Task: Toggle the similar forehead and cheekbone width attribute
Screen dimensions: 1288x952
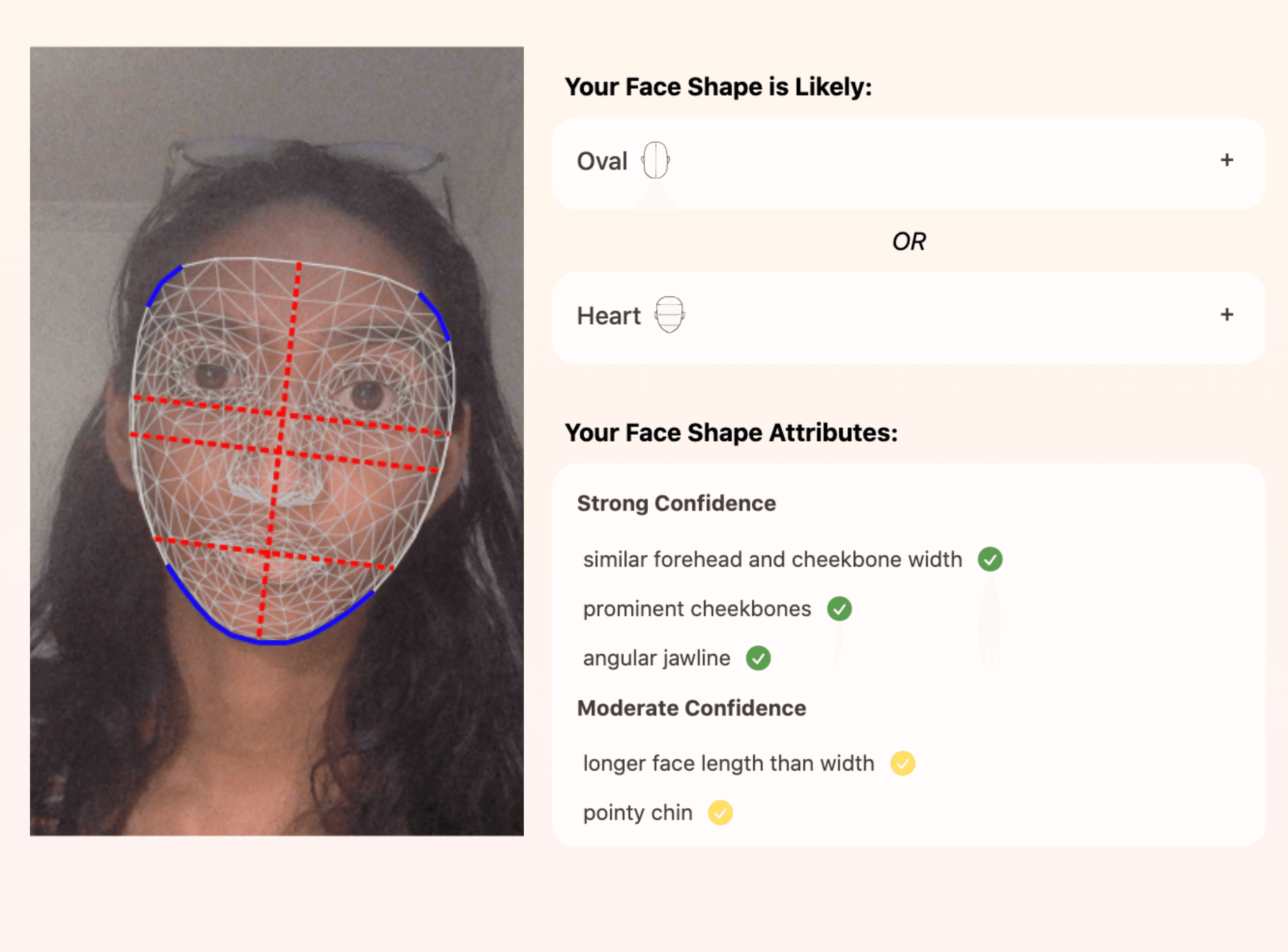Action: (771, 559)
